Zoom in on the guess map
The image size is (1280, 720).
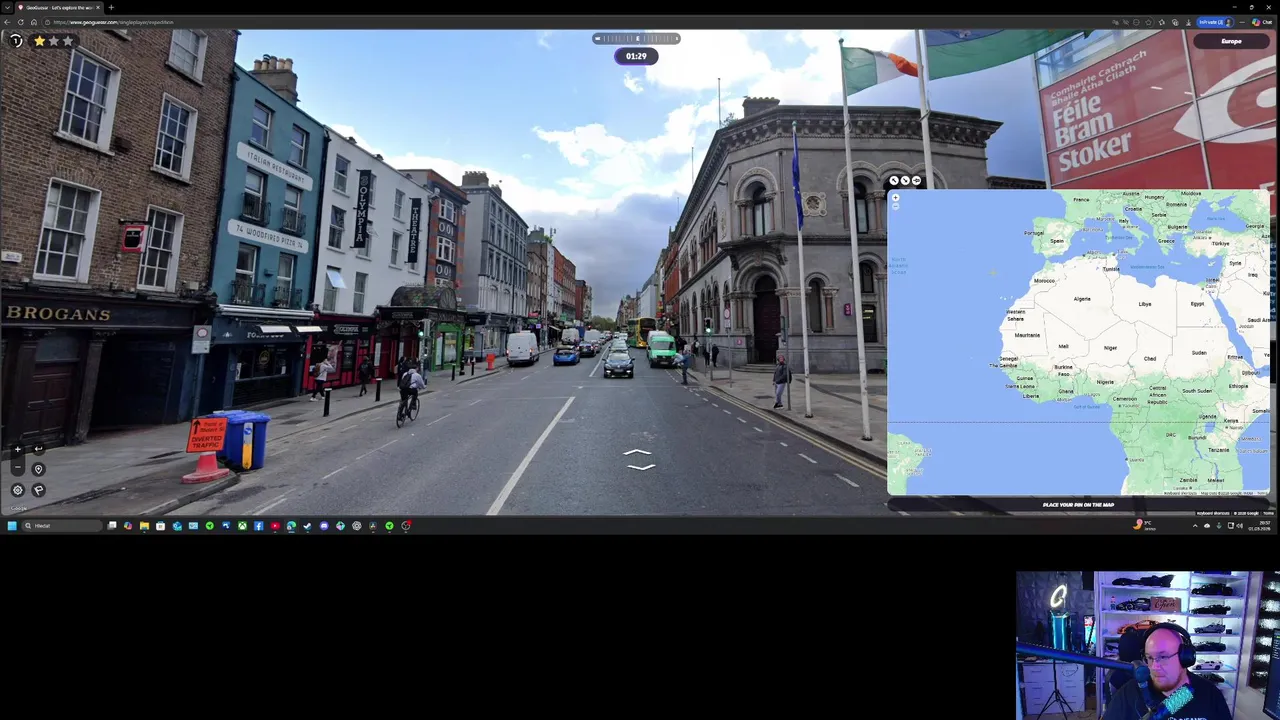pyautogui.click(x=896, y=197)
